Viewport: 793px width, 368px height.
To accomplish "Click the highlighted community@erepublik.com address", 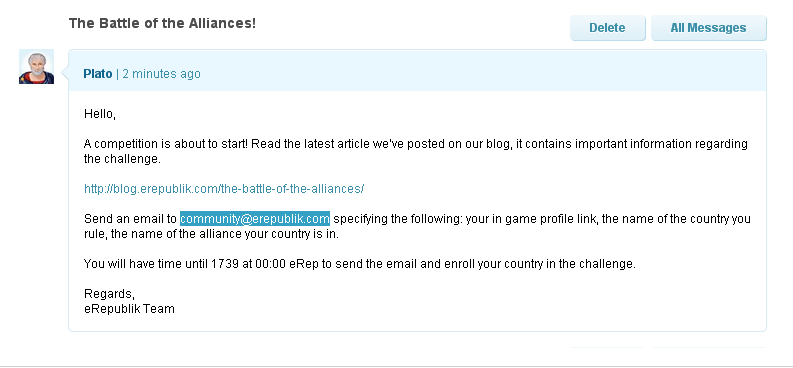I will [255, 219].
